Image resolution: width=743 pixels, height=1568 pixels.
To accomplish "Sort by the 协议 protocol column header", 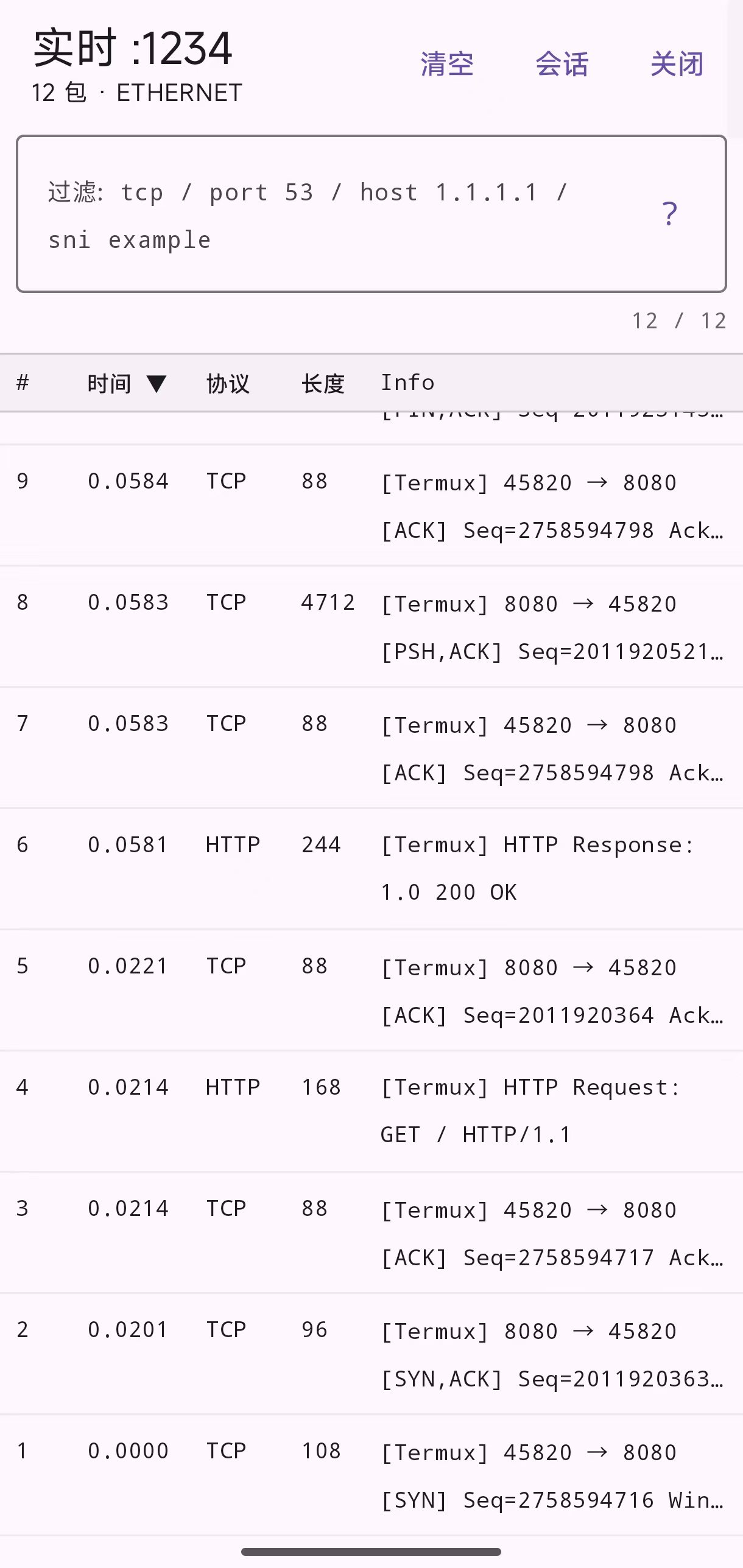I will click(228, 384).
